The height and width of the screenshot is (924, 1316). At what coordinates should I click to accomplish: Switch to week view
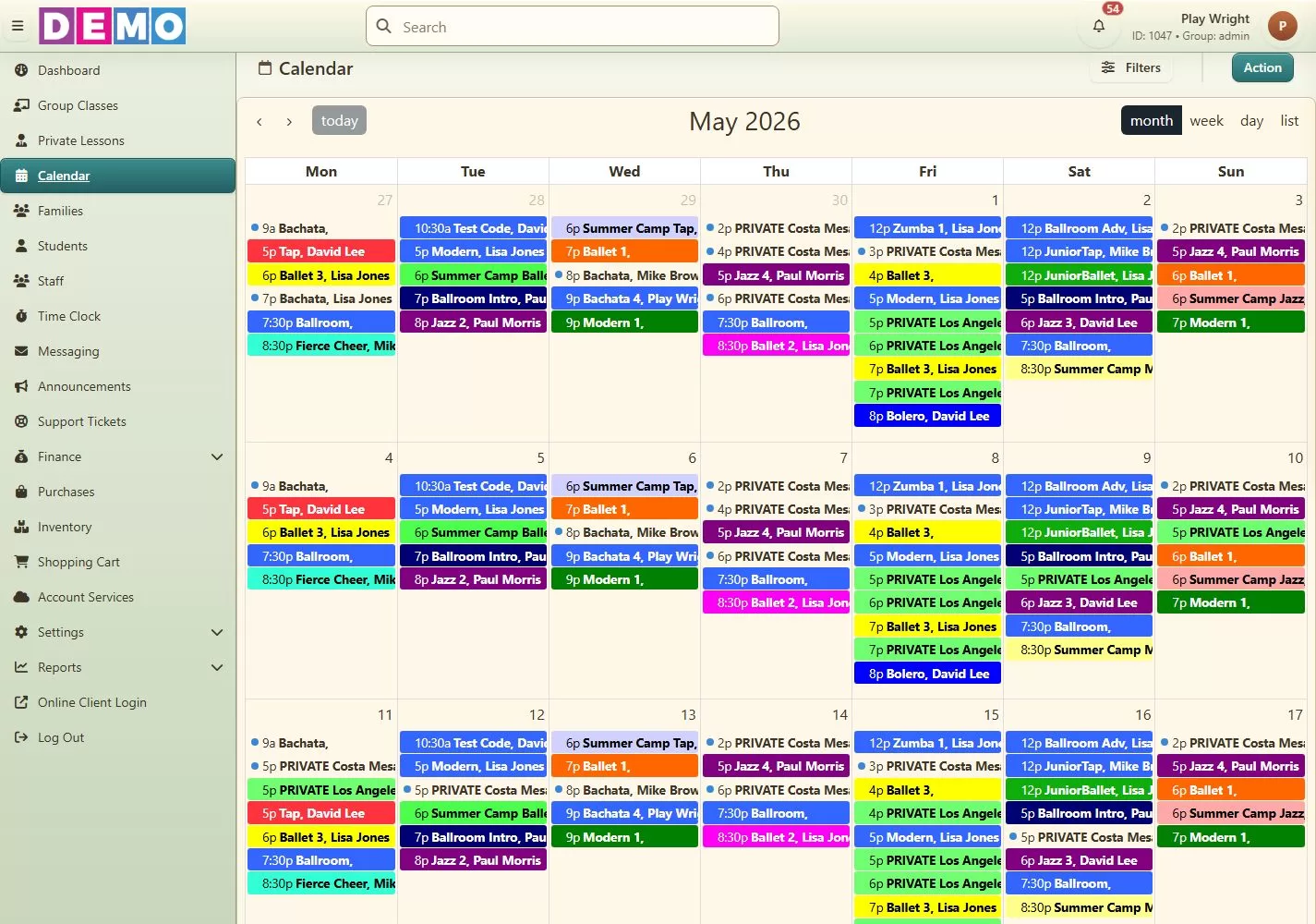[x=1206, y=120]
